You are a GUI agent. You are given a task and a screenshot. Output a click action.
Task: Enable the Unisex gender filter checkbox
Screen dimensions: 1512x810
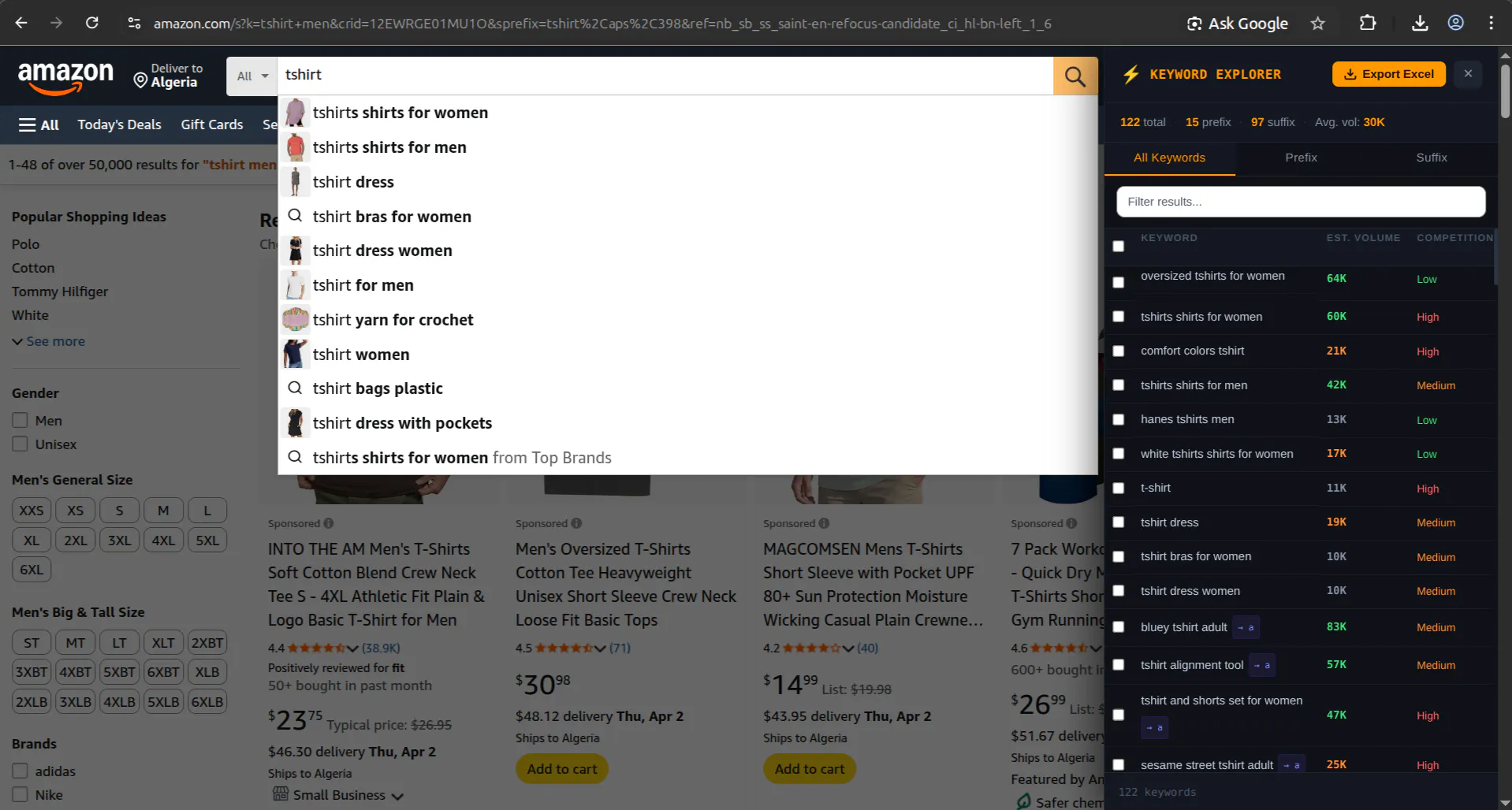pyautogui.click(x=20, y=444)
